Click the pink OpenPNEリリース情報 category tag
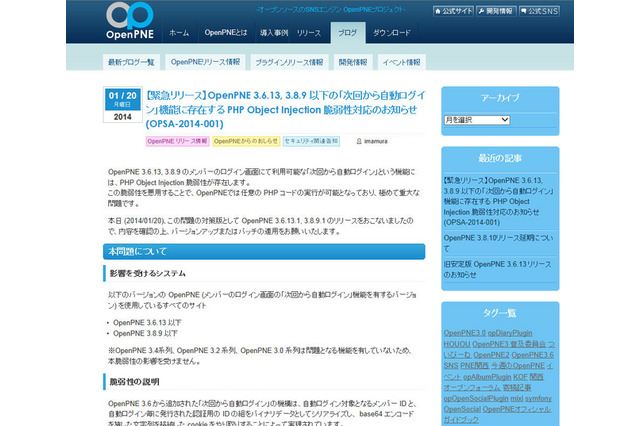Viewport: 640px width, 426px height. [x=178, y=141]
